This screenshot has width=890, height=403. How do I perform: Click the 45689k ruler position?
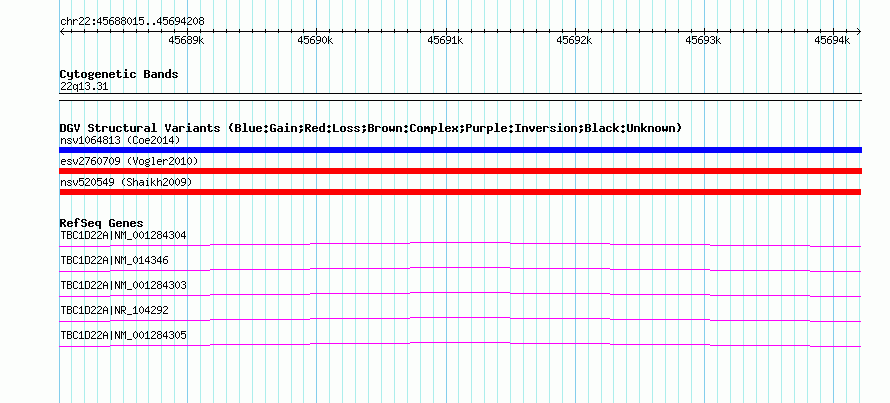187,40
